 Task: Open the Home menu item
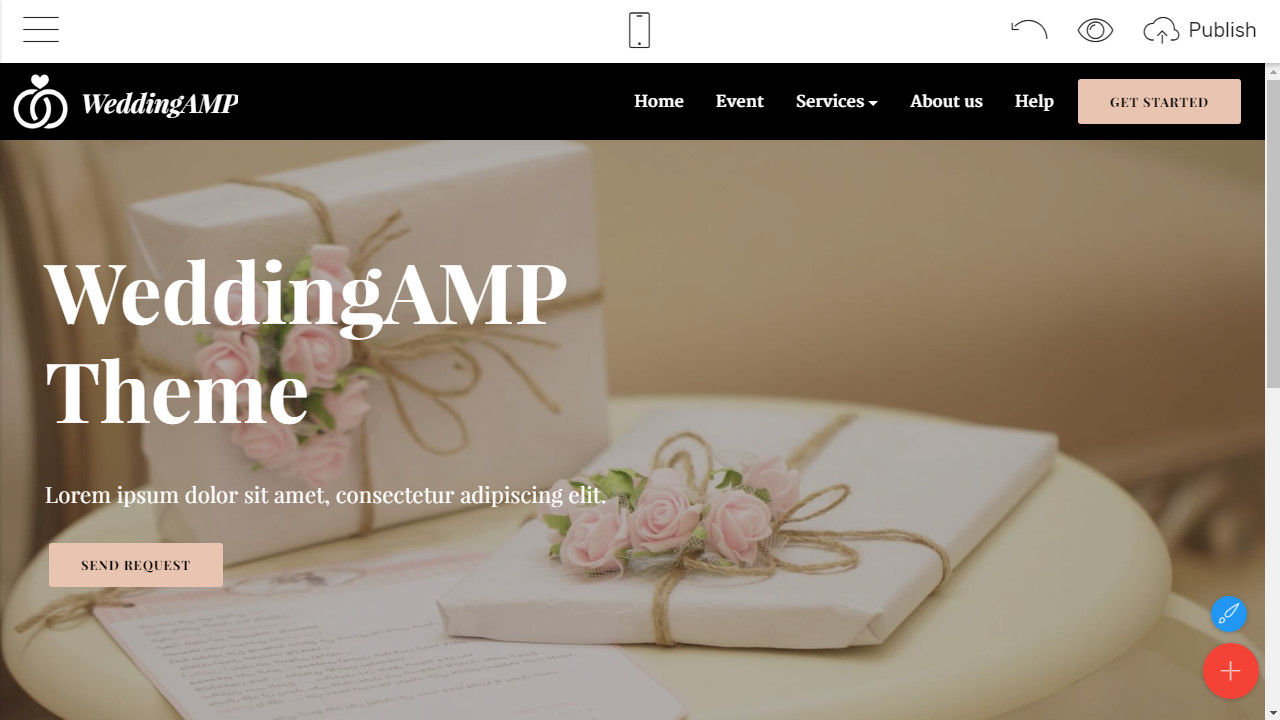point(659,101)
